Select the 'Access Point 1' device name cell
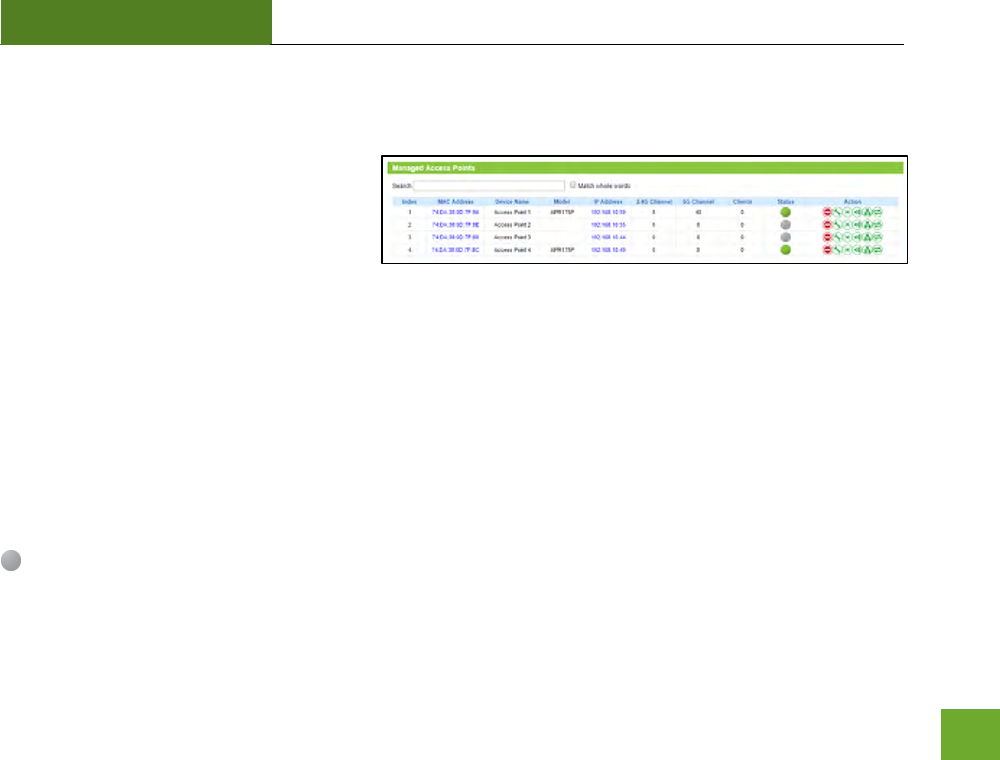The height and width of the screenshot is (760, 1000). coord(512,212)
